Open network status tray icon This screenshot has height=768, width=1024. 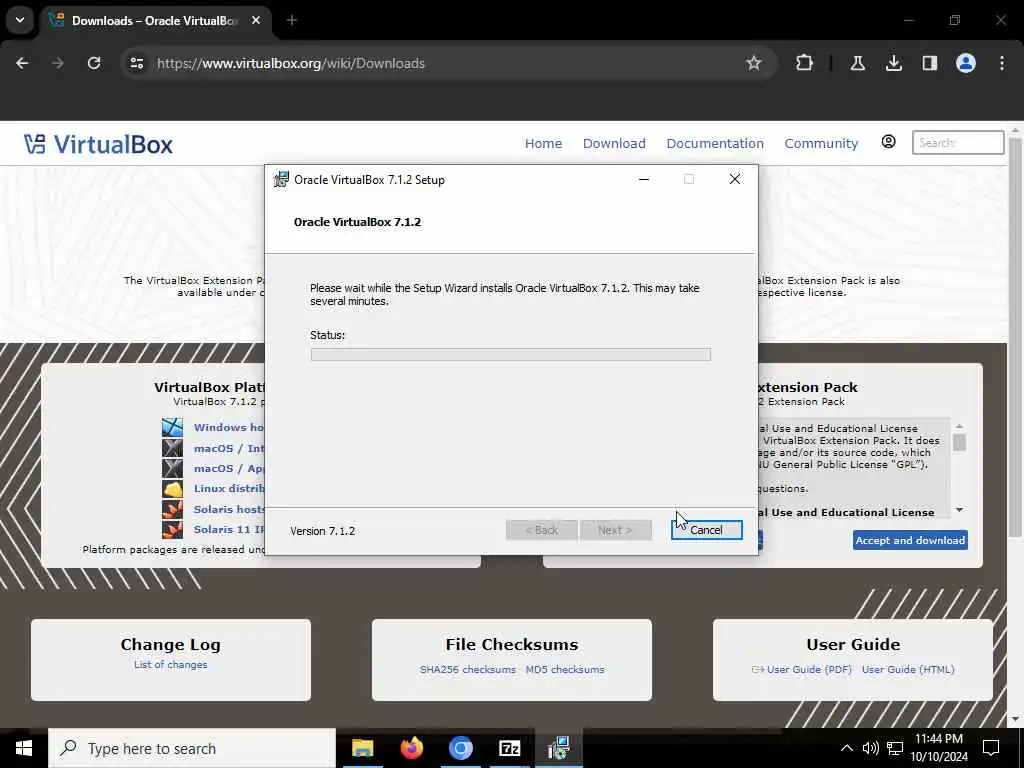tap(895, 748)
